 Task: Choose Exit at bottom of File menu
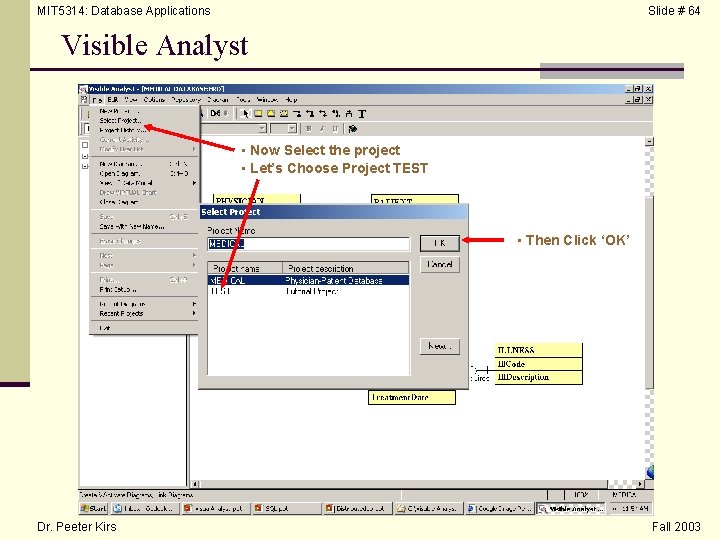pyautogui.click(x=145, y=328)
